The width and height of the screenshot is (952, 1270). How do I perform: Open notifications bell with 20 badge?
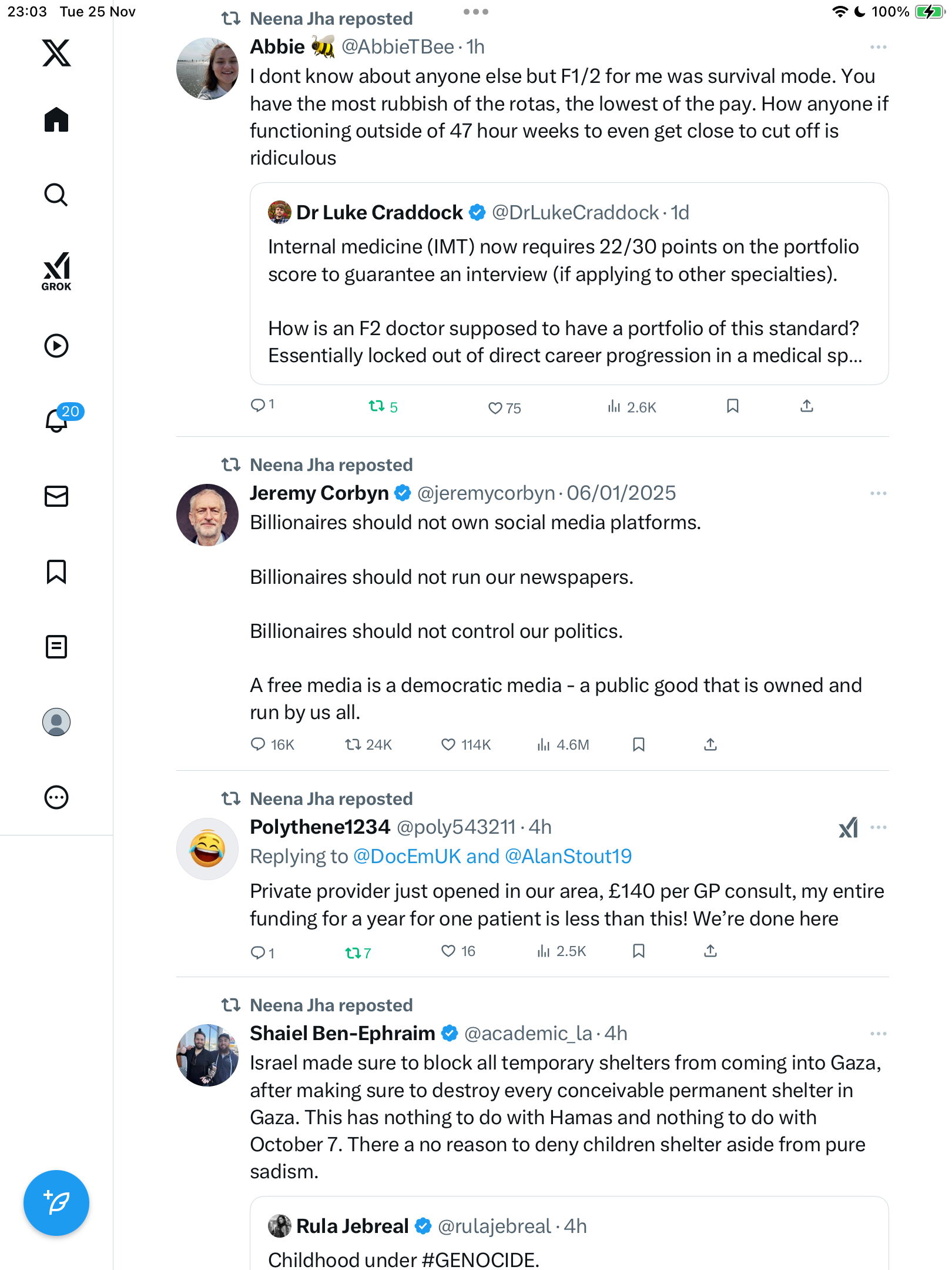coord(56,420)
